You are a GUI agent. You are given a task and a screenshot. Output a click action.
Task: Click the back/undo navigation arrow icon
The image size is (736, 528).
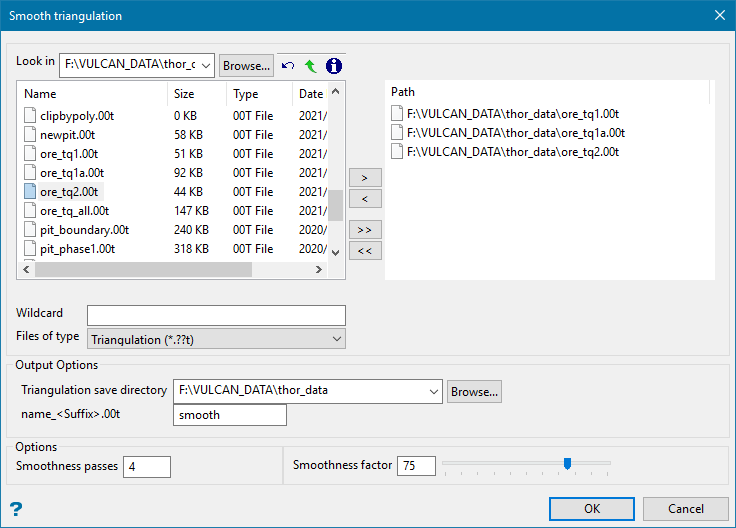click(x=288, y=66)
